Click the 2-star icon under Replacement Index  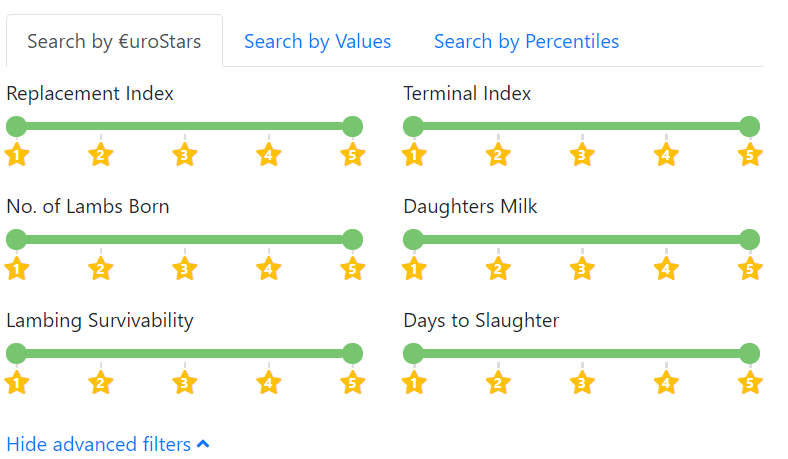[x=100, y=155]
